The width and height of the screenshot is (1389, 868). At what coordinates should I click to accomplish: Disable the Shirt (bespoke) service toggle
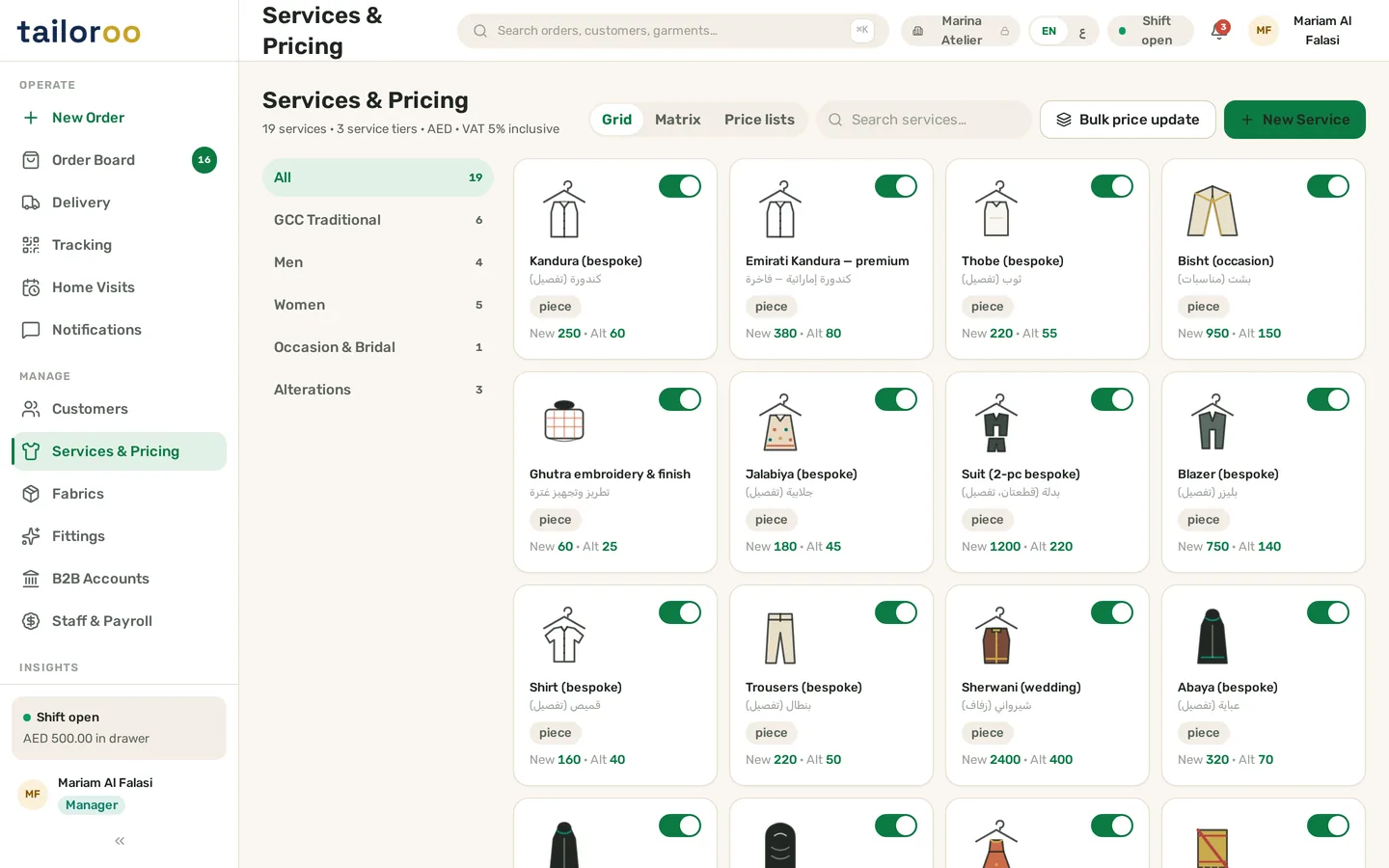point(680,612)
